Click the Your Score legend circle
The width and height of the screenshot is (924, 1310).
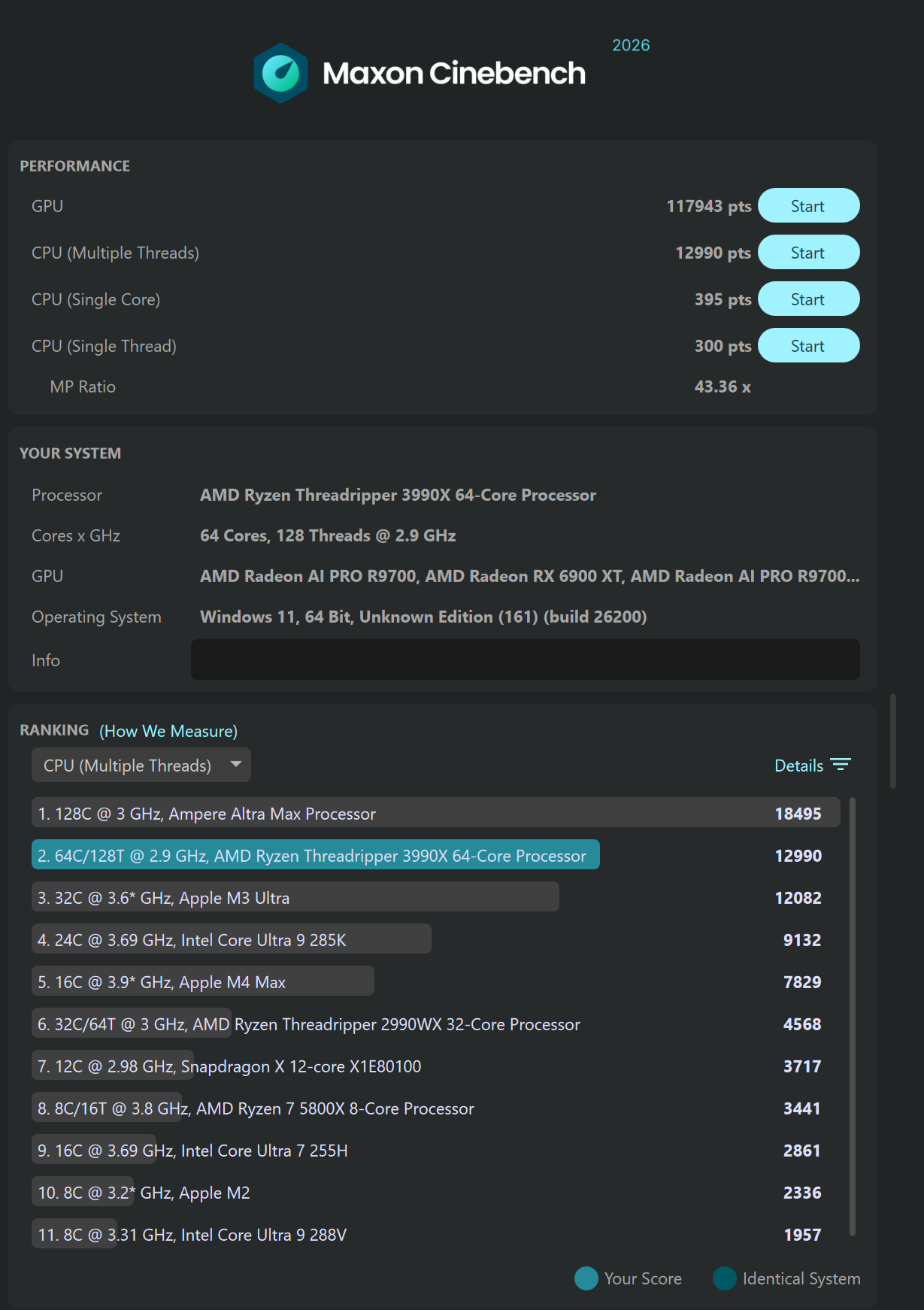coord(586,1278)
